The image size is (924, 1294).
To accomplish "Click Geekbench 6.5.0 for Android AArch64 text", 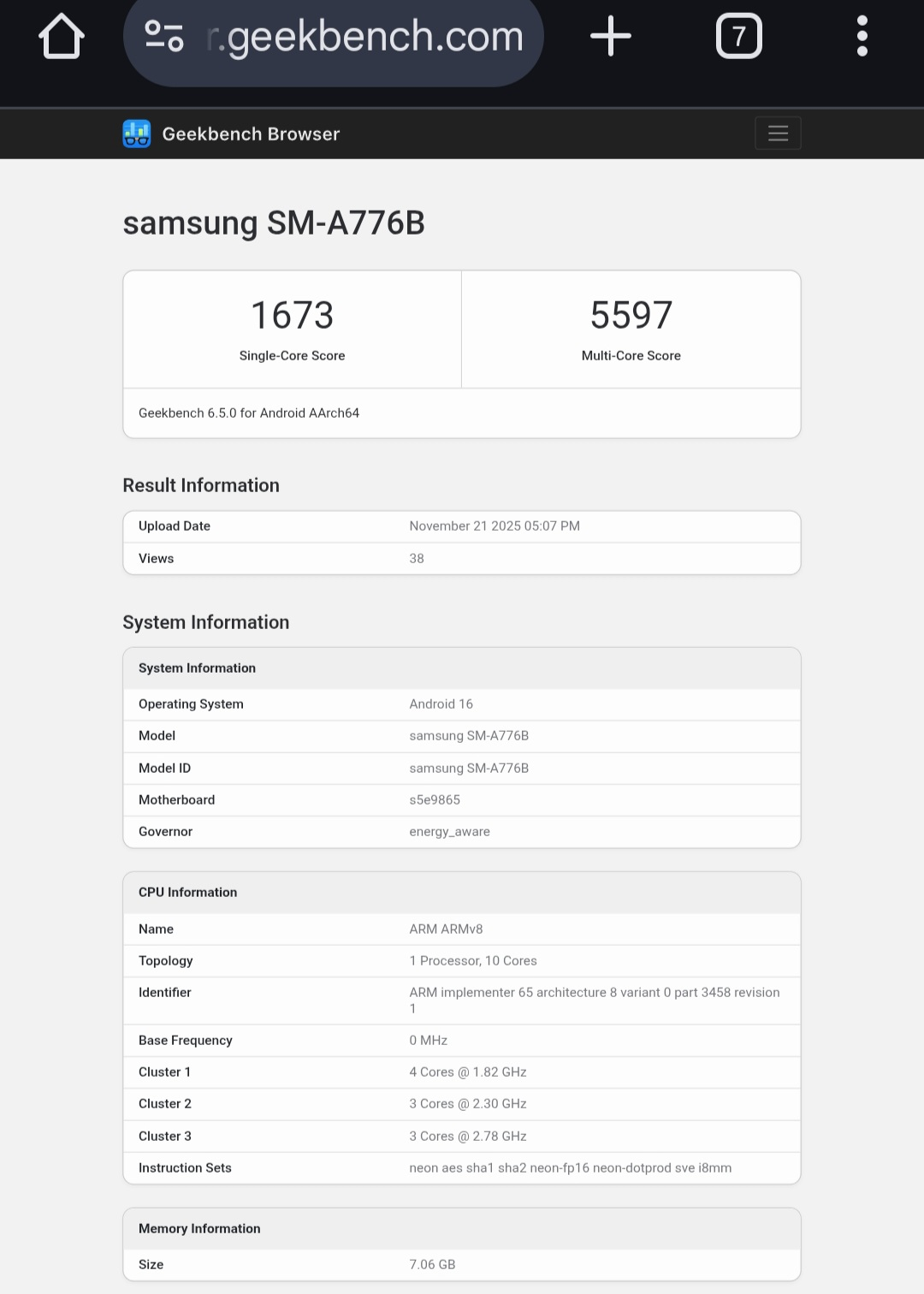I will (249, 413).
